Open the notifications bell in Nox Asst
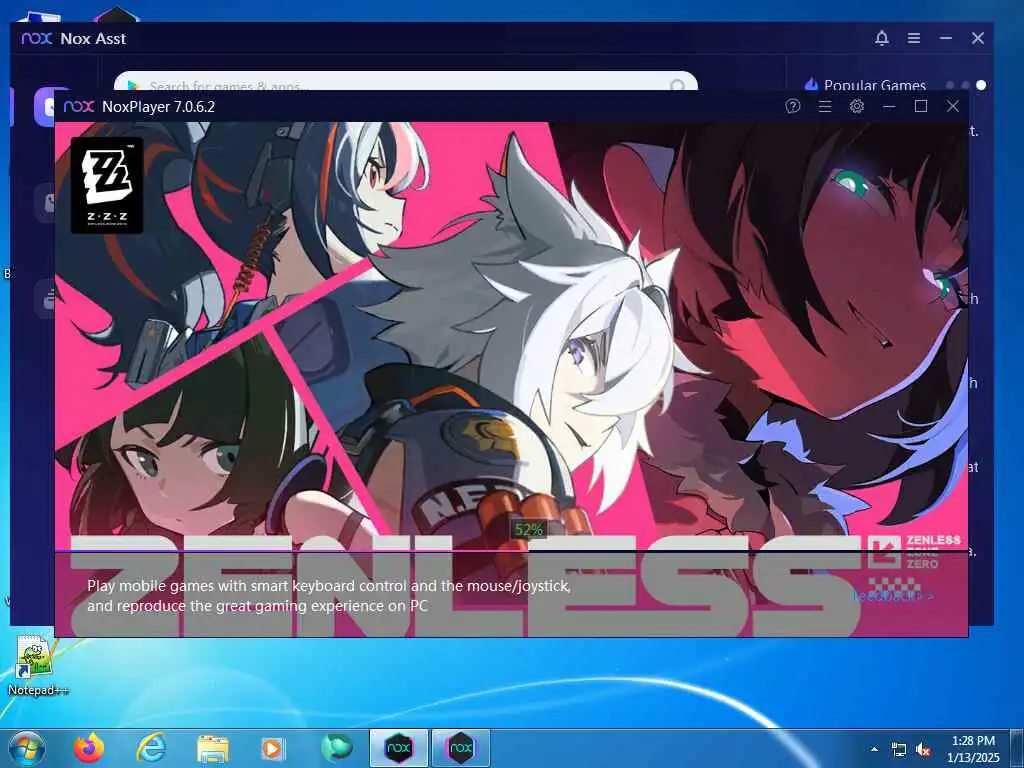The height and width of the screenshot is (768, 1024). 882,38
